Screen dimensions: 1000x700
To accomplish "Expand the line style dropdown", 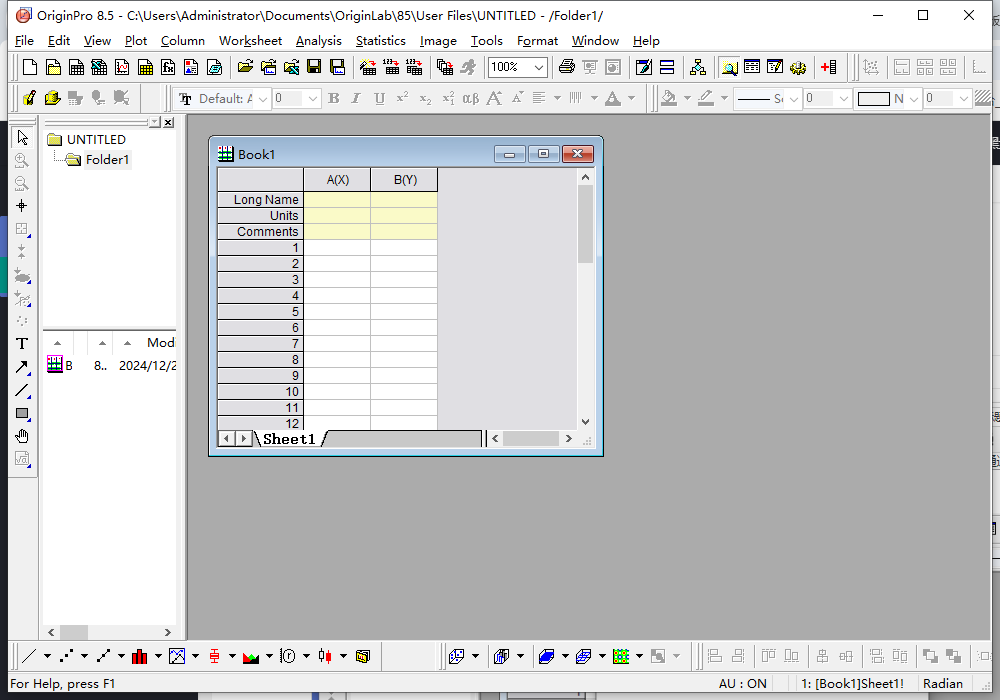I will [x=793, y=99].
